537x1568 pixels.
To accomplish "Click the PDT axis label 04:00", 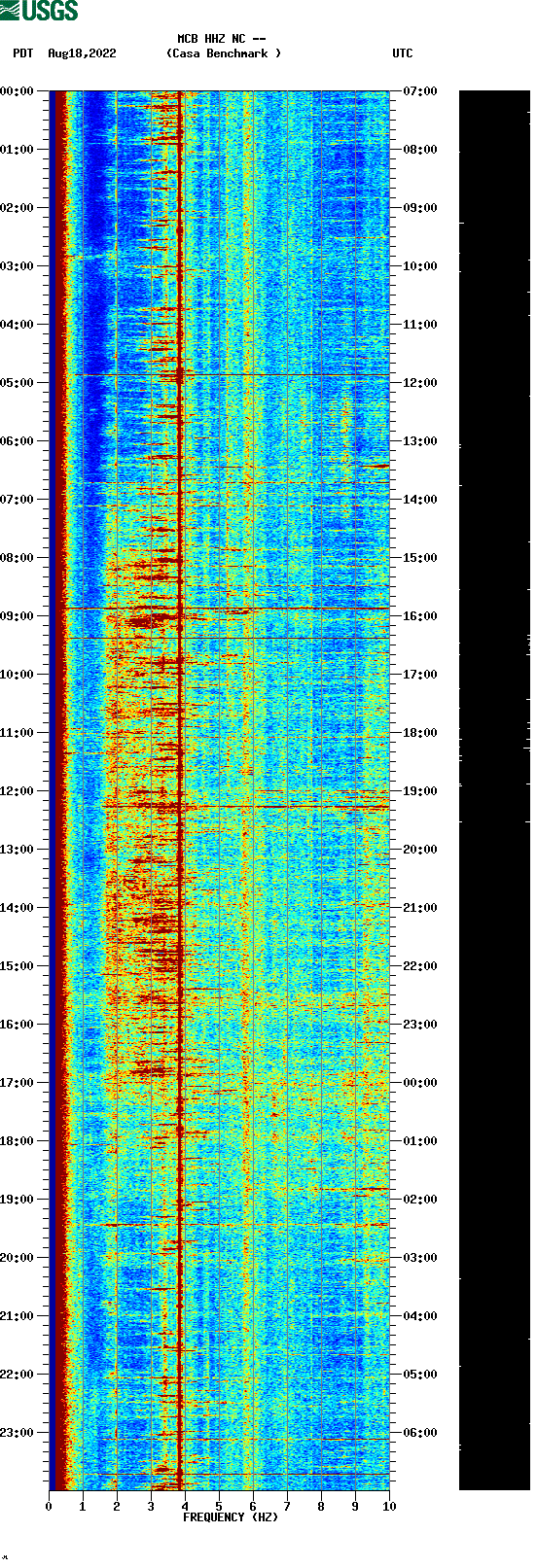I will coord(18,325).
